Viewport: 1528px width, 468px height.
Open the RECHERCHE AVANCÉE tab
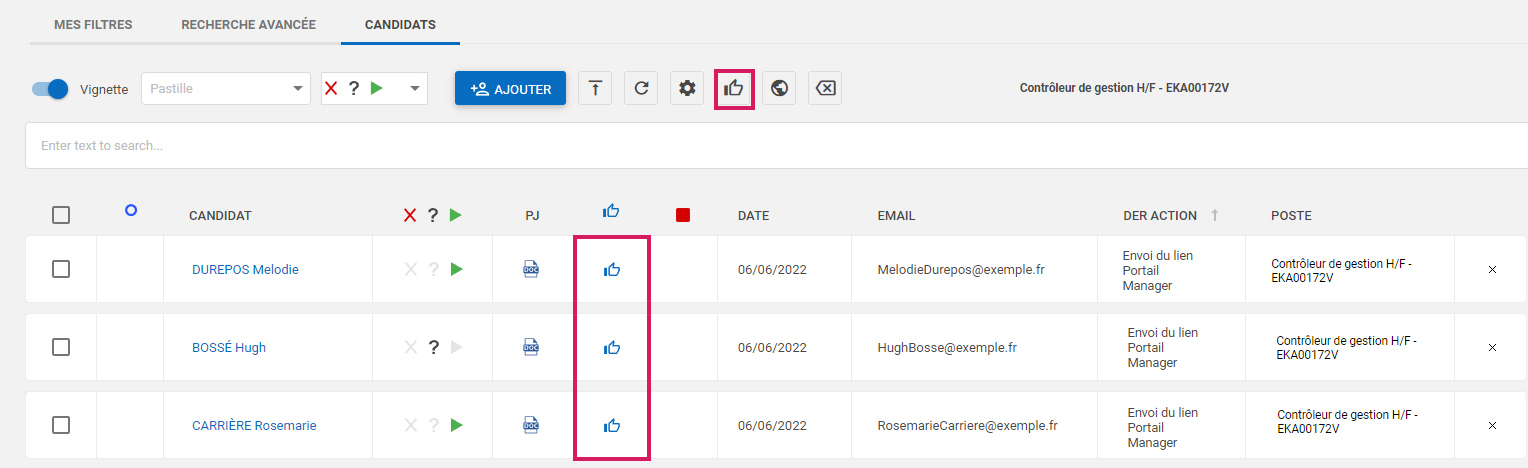coord(248,24)
